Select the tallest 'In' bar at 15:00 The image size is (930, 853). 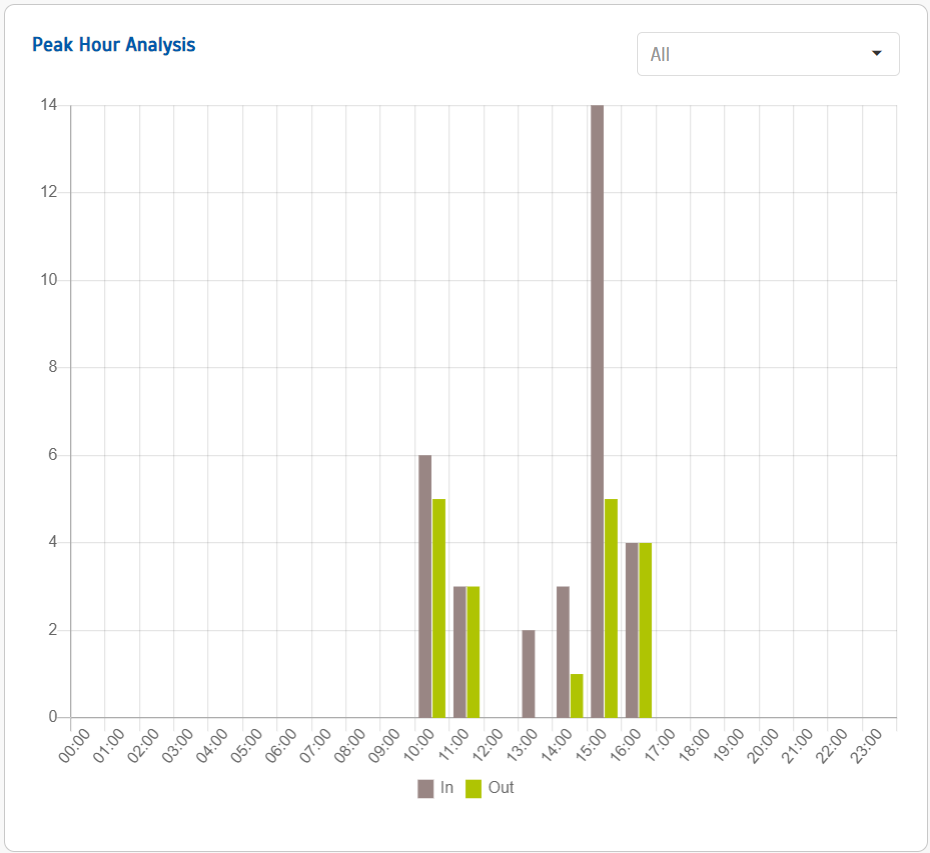(597, 410)
